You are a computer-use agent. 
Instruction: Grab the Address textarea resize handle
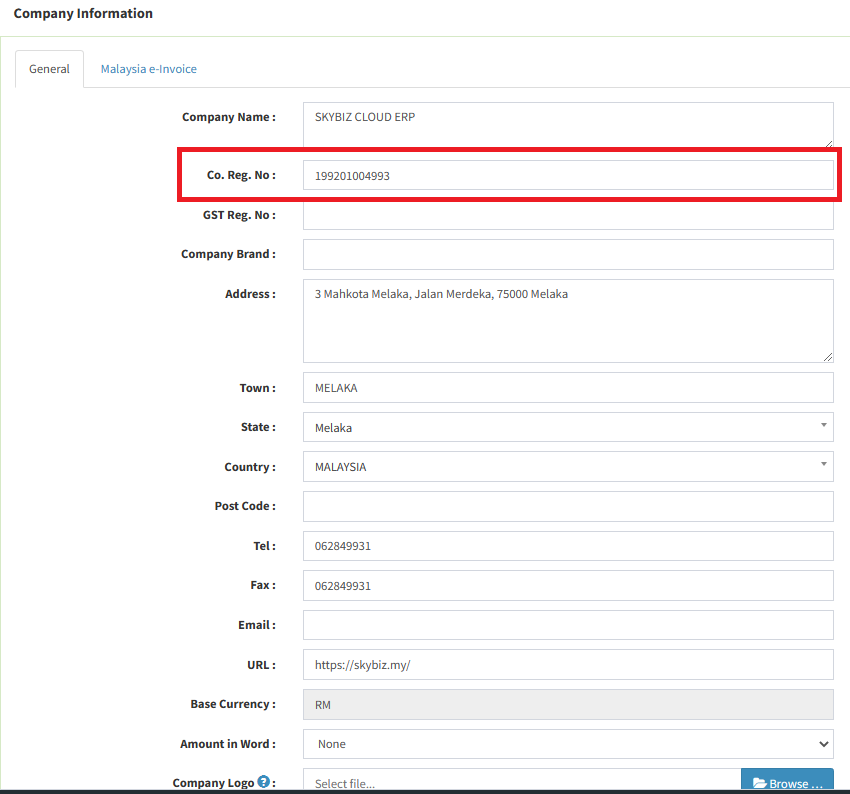[827, 356]
